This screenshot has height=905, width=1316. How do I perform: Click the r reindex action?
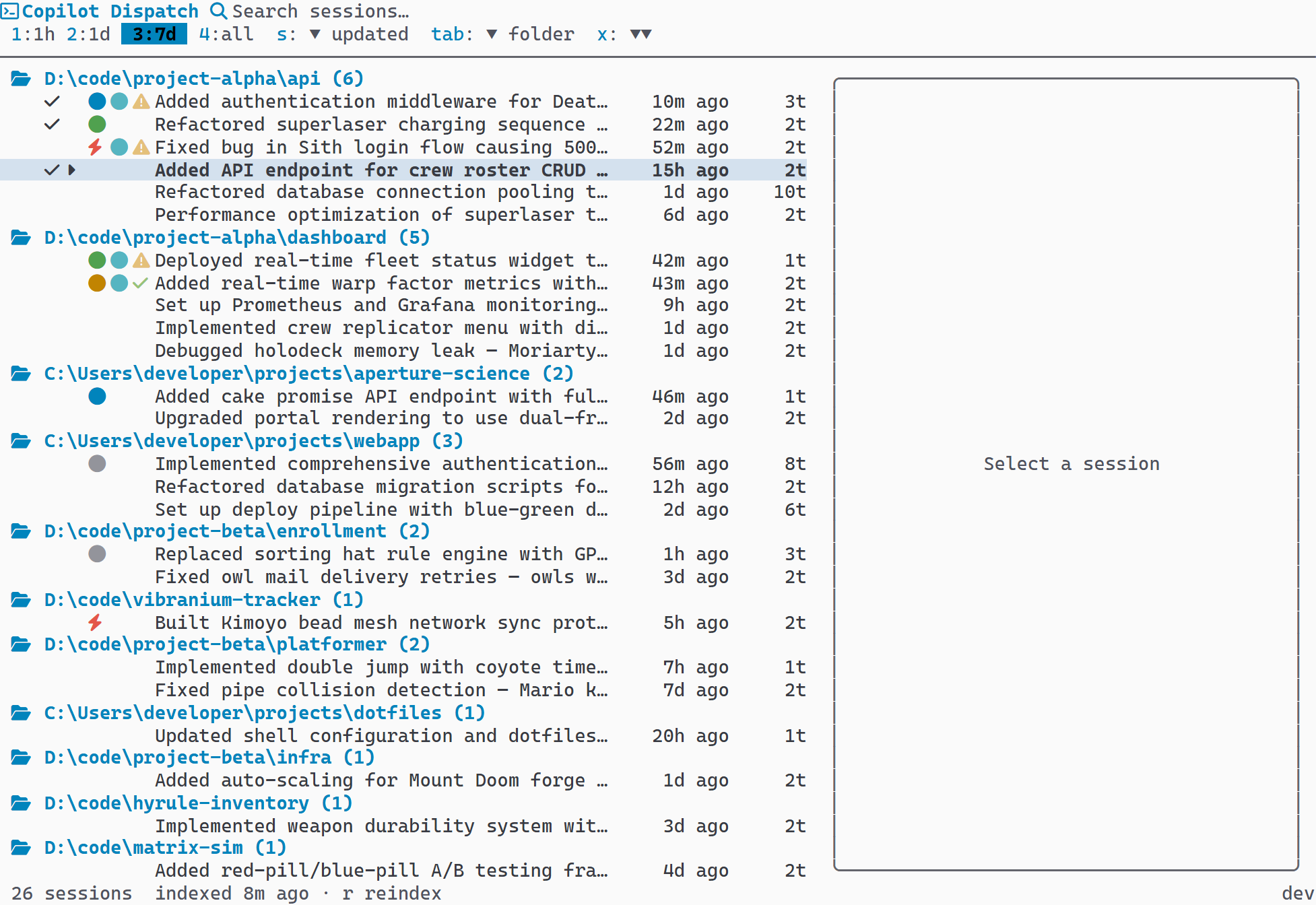pos(391,894)
